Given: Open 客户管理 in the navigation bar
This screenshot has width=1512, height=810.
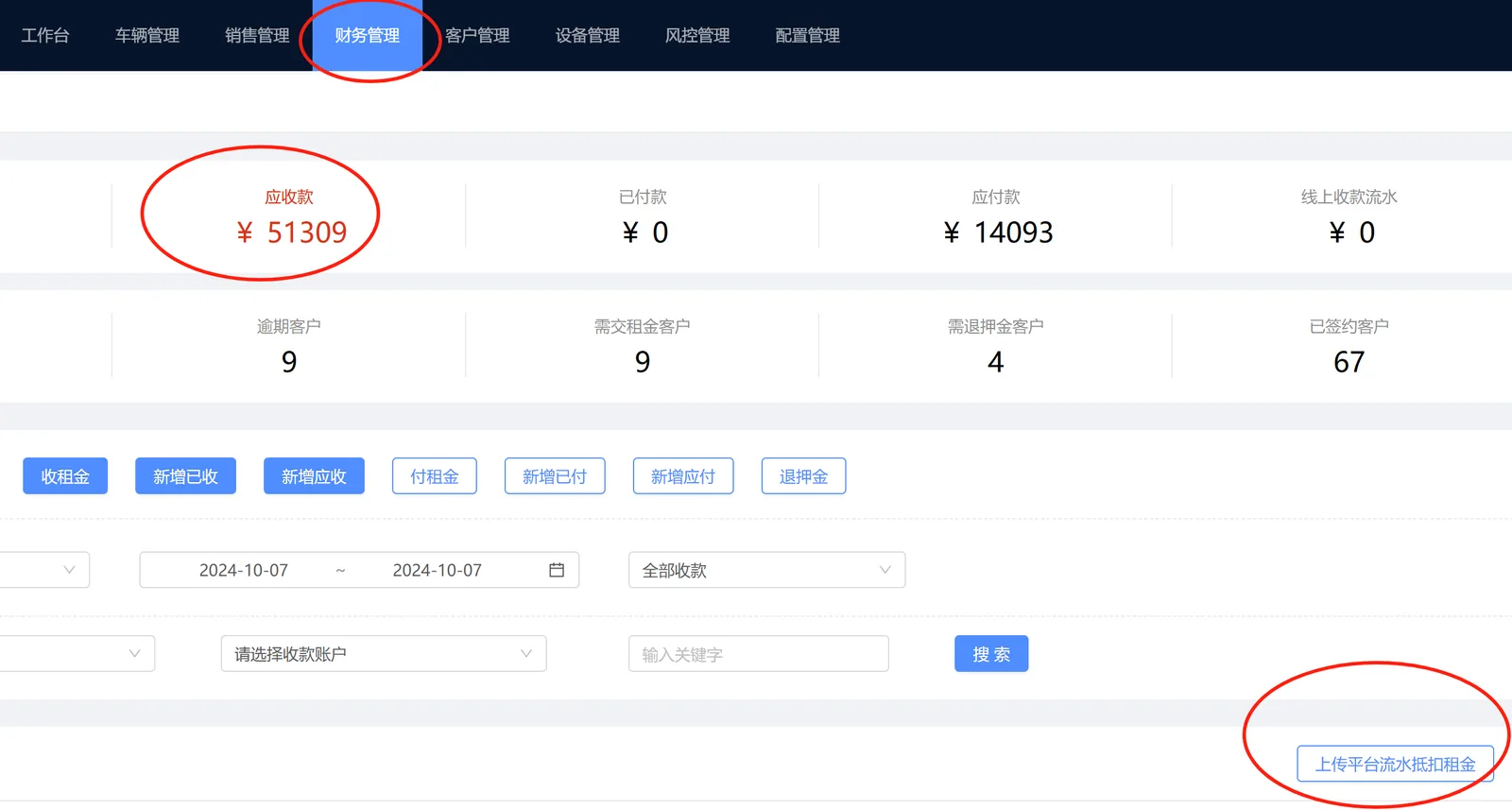Looking at the screenshot, I should [477, 35].
